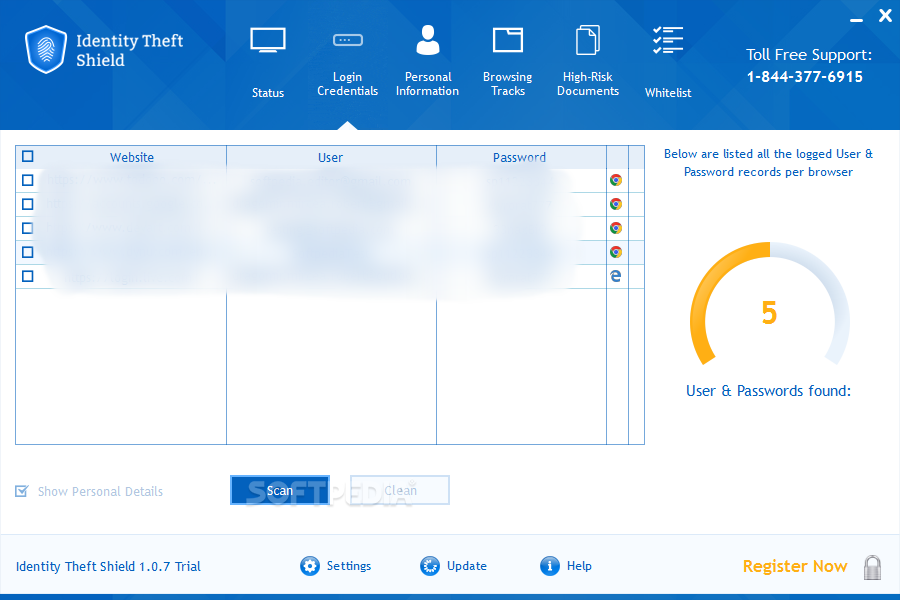Open the Status monitor icon
This screenshot has width=900, height=600.
pos(267,40)
